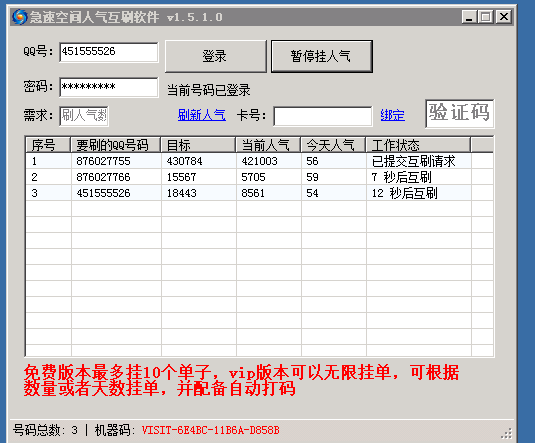This screenshot has width=535, height=443.
Task: Click the app logo icon in title bar
Action: (x=19, y=17)
